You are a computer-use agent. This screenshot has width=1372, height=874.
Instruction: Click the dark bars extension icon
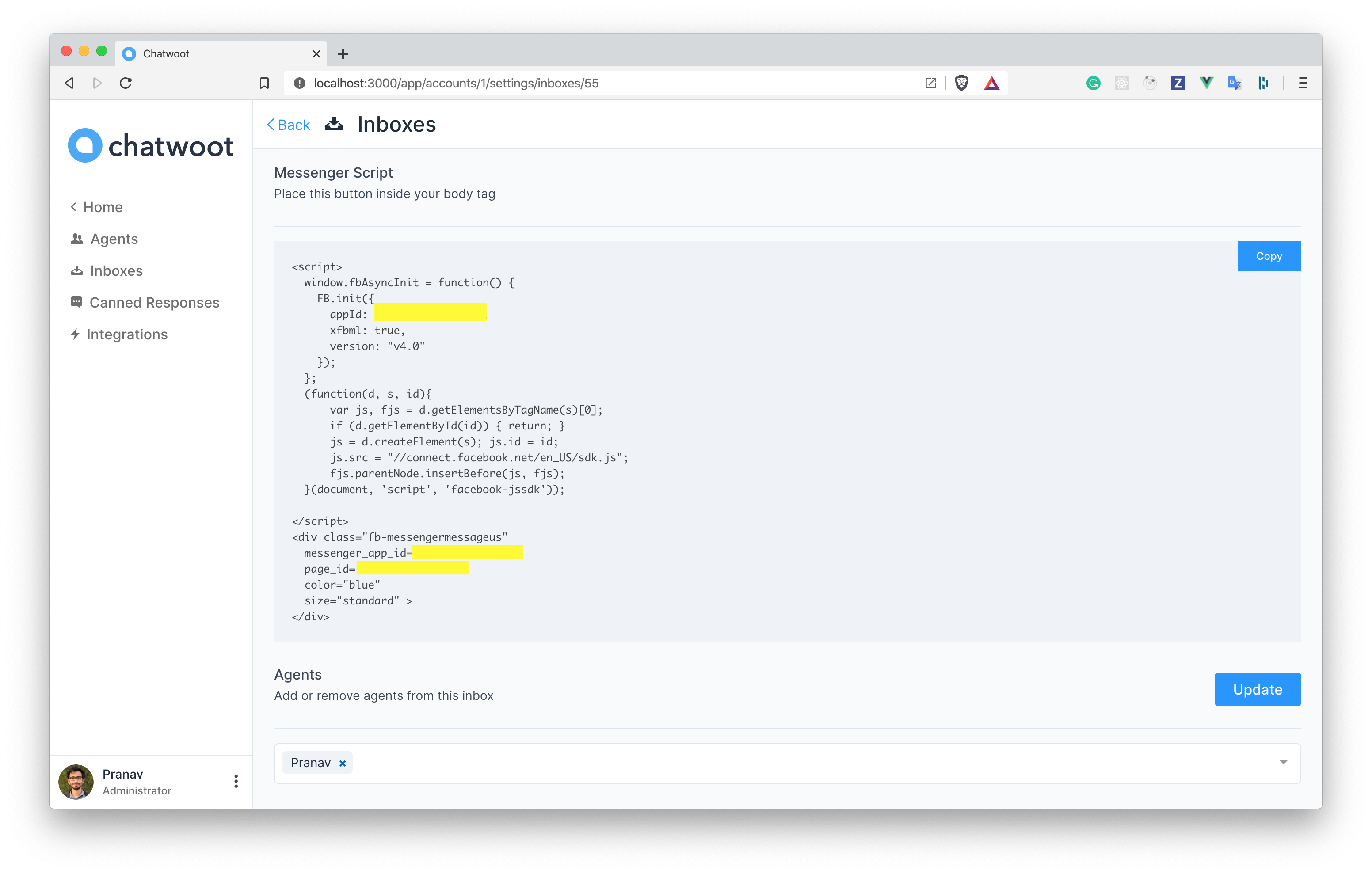(x=1263, y=83)
